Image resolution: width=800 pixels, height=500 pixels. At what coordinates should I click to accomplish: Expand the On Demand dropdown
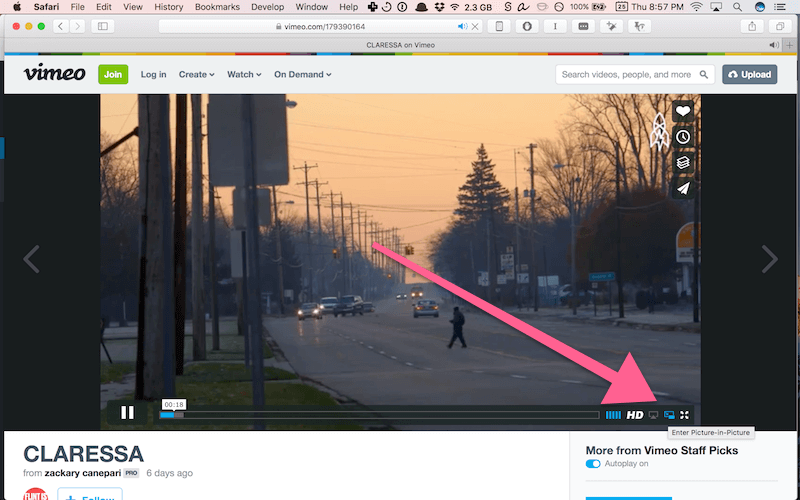click(302, 74)
